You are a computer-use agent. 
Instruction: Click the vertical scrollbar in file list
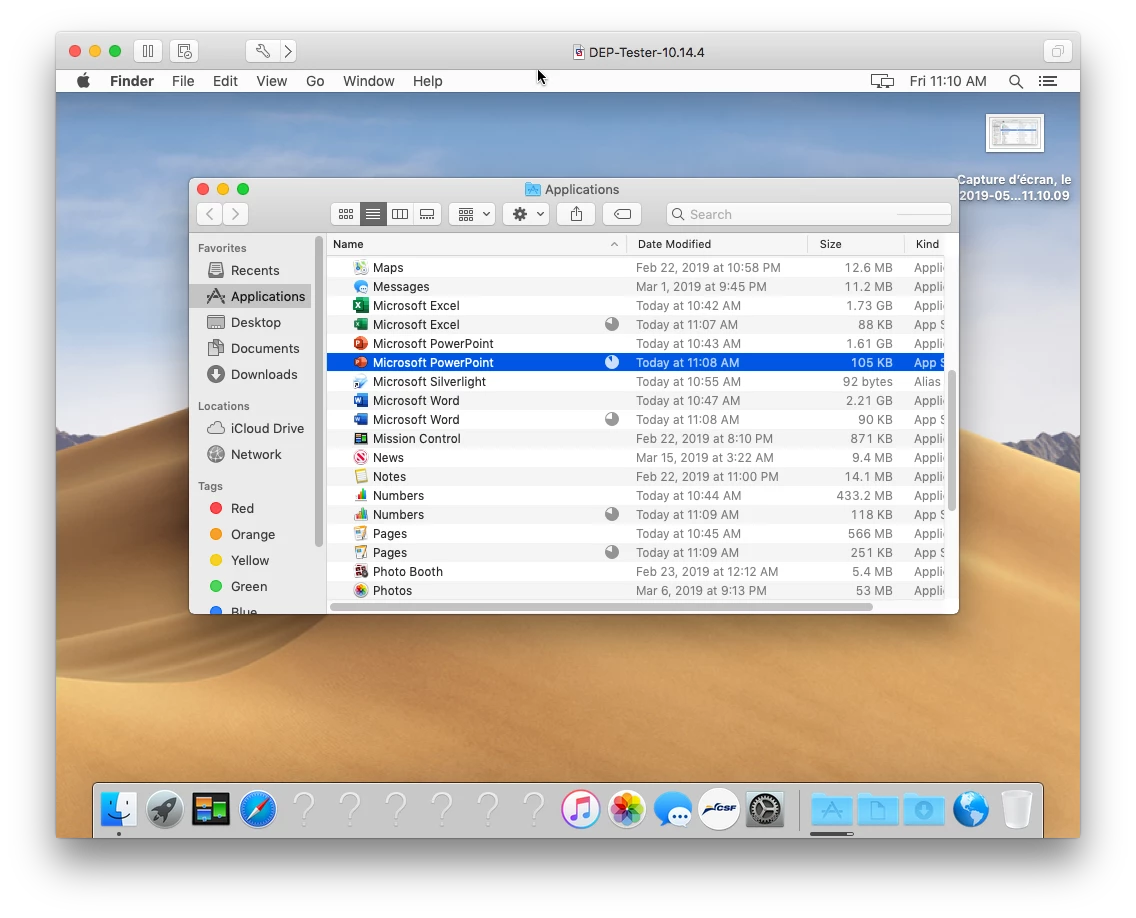click(952, 441)
